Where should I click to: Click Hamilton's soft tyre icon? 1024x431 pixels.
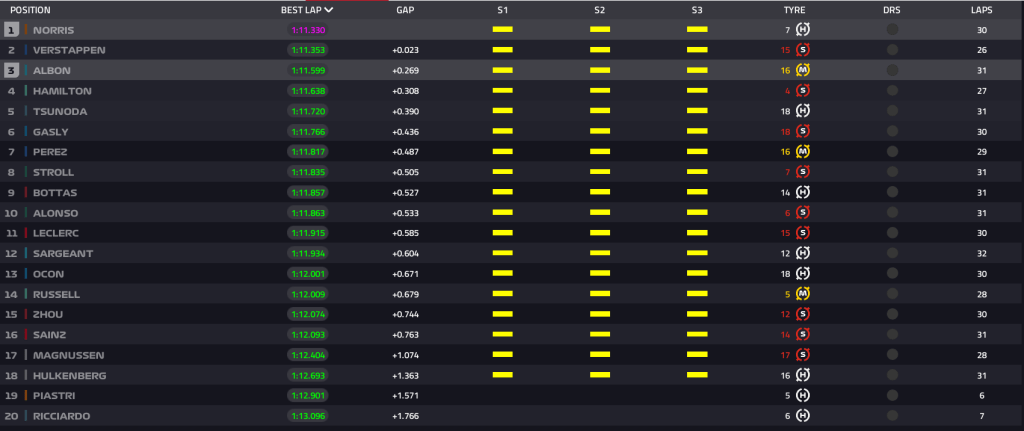[x=803, y=91]
